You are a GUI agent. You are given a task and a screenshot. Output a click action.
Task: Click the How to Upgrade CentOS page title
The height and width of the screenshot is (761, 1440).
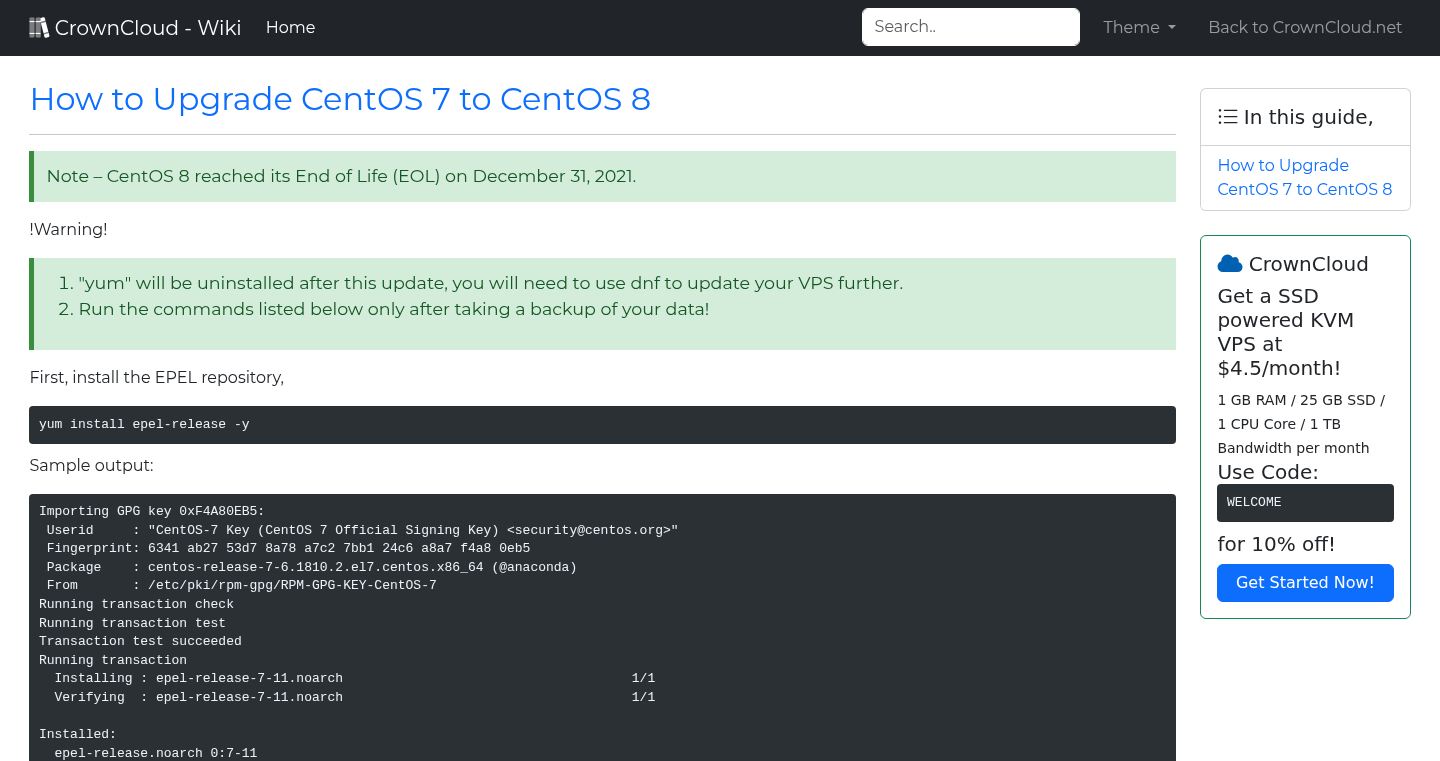[340, 99]
